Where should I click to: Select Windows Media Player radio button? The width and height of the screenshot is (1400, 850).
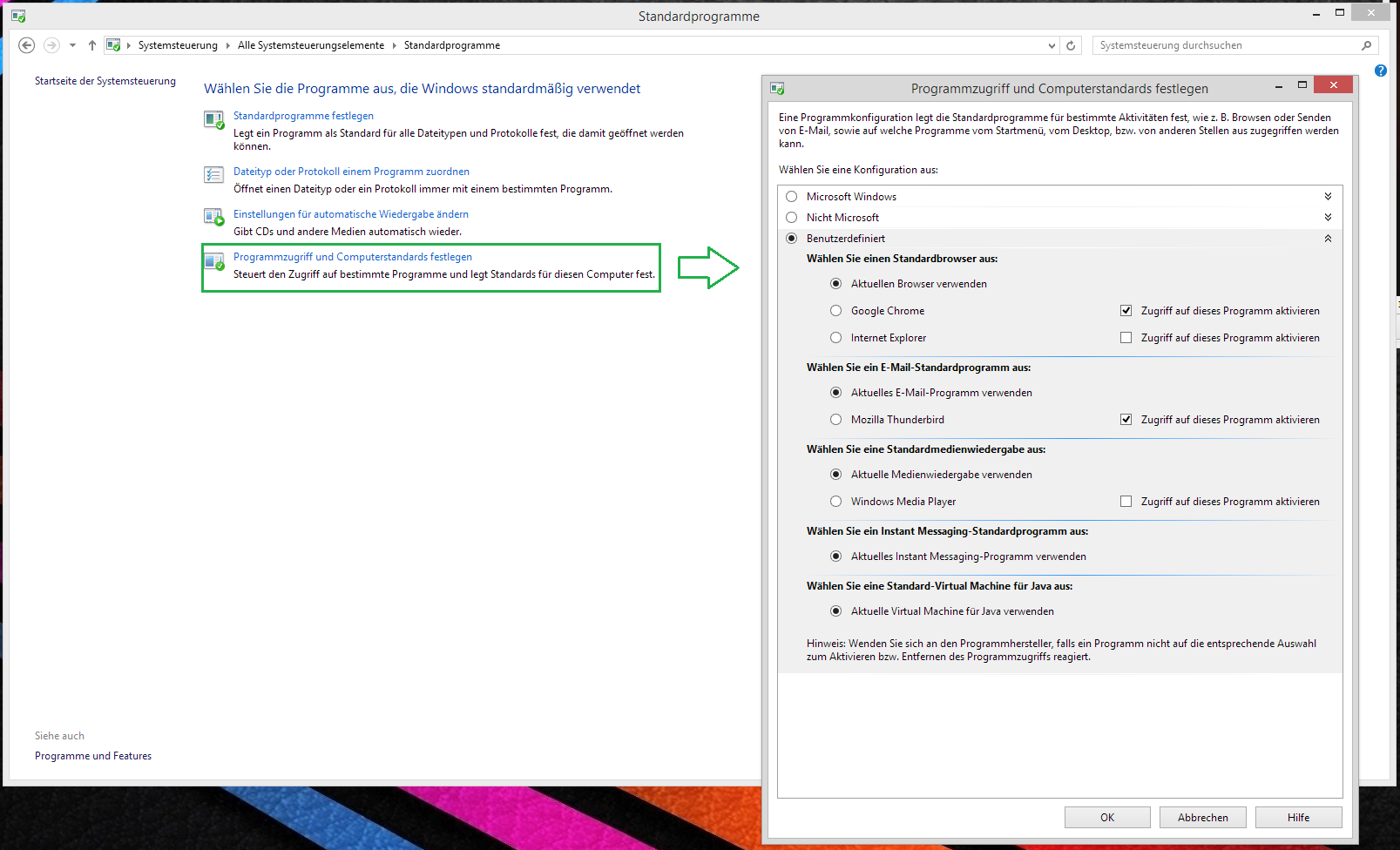pos(836,502)
